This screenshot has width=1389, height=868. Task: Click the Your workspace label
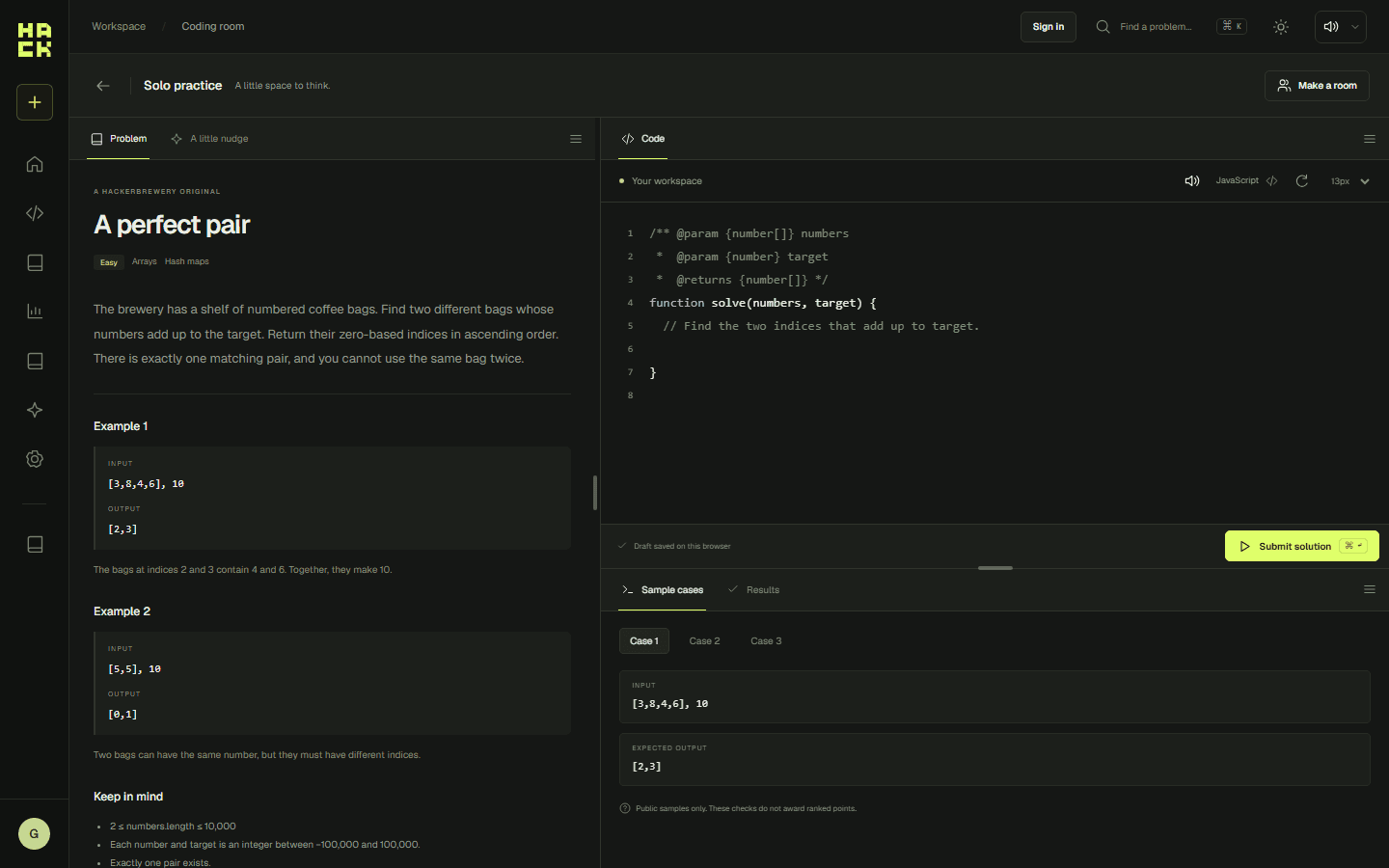(x=667, y=181)
